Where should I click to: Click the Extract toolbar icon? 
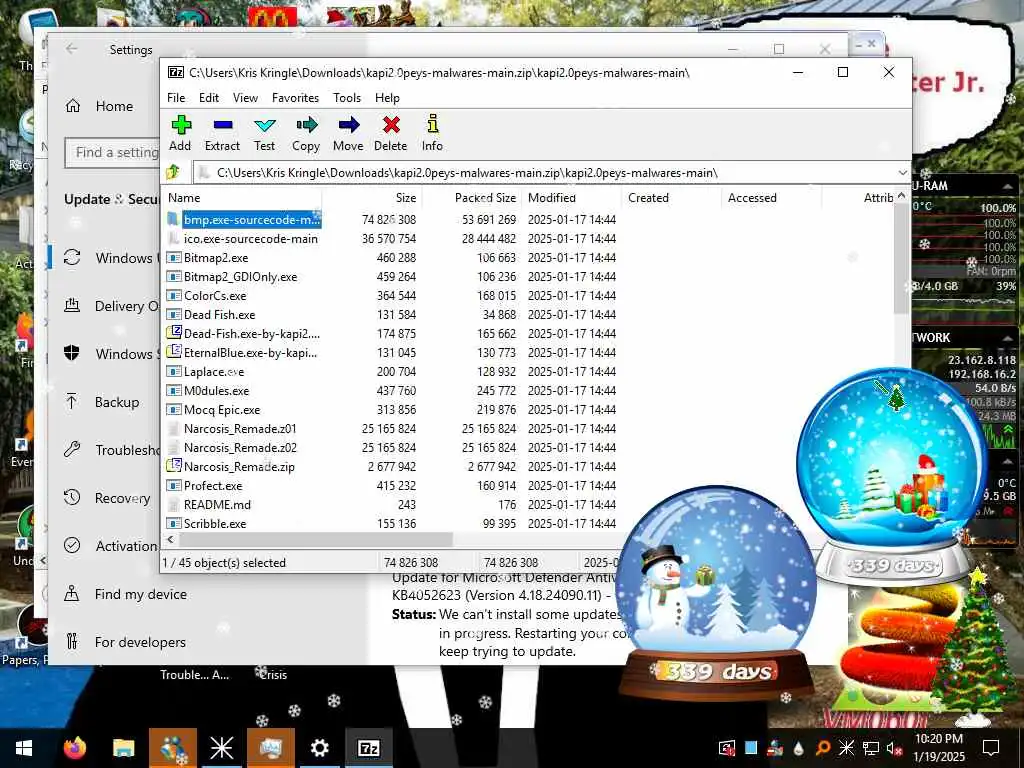(x=222, y=133)
